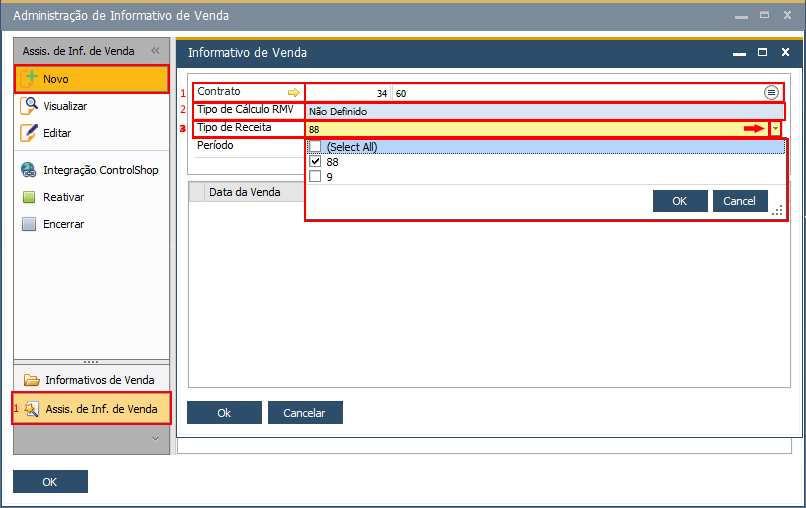Viewport: 806px width, 508px height.
Task: Click the sidebar splitter handle dots
Action: point(91,362)
